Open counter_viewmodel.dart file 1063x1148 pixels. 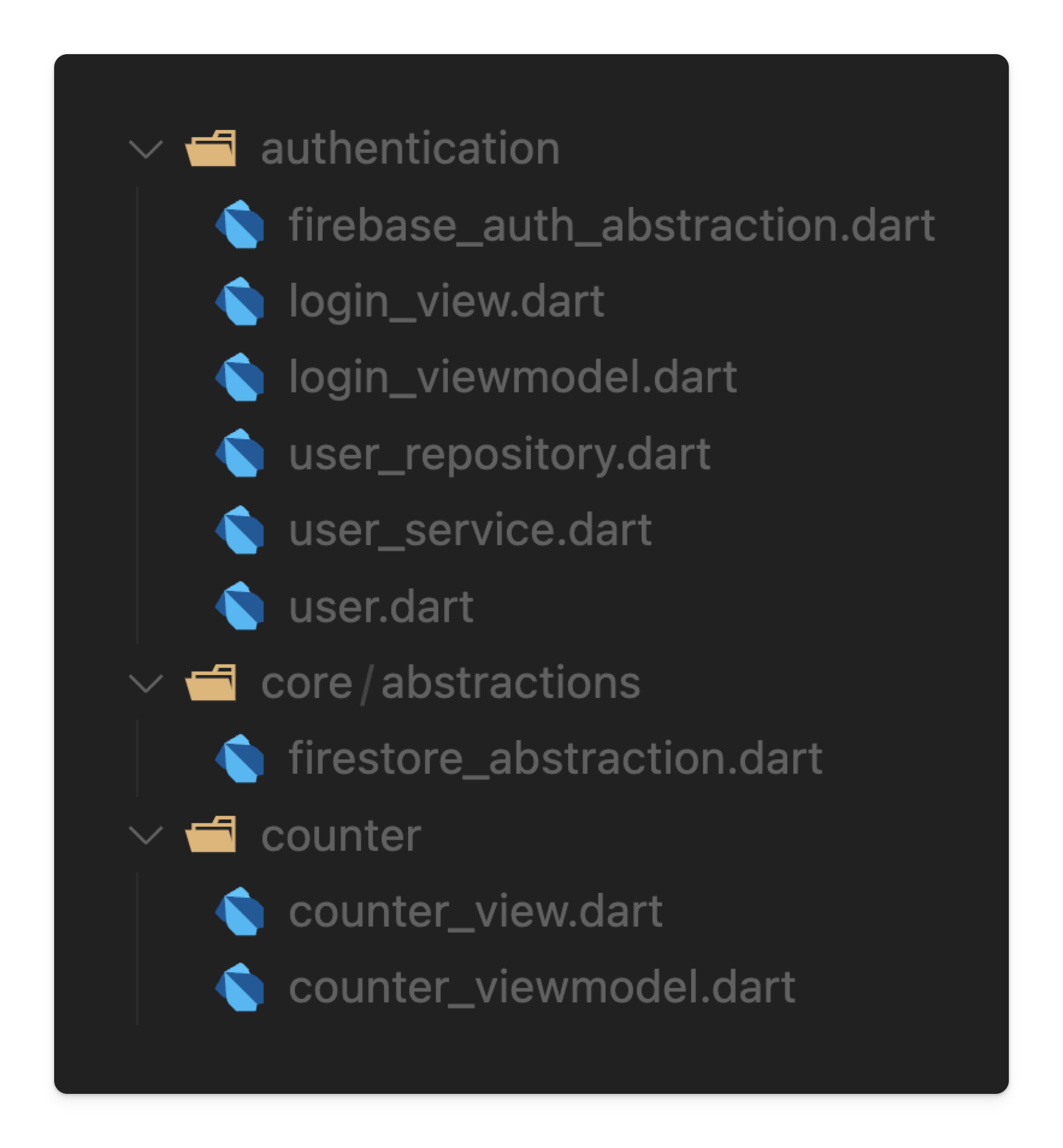(x=542, y=987)
